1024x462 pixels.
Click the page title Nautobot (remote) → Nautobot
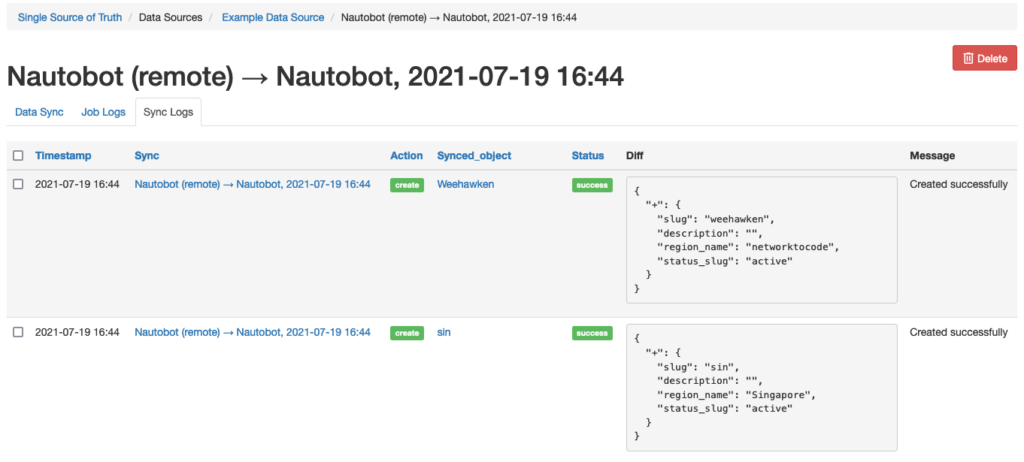[315, 78]
